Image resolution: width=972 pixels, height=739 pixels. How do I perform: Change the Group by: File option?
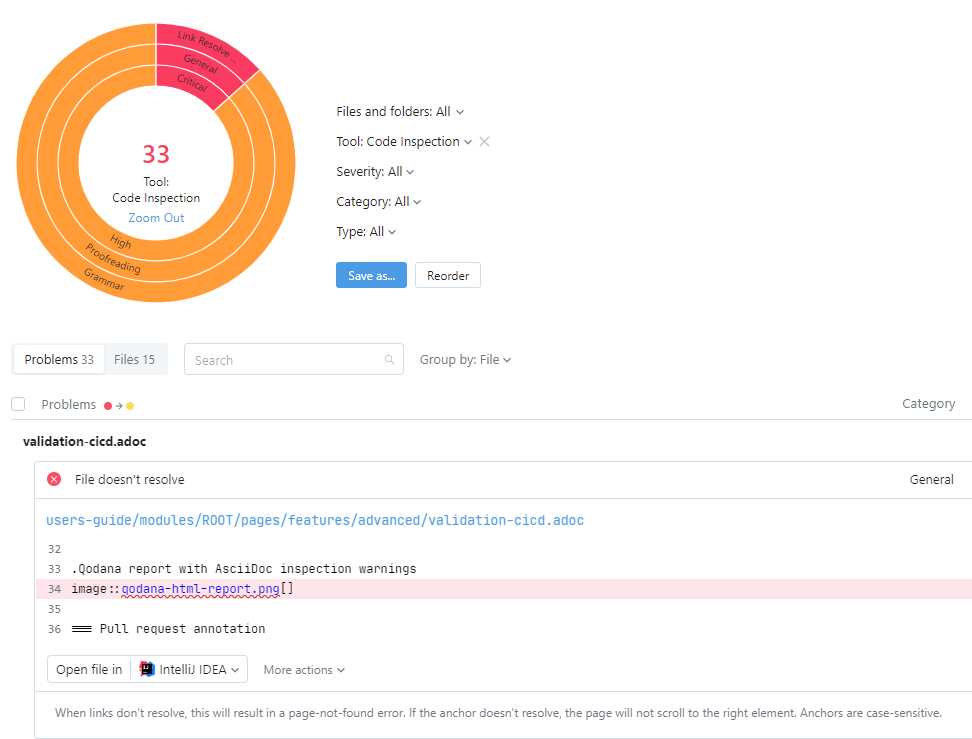pos(465,360)
